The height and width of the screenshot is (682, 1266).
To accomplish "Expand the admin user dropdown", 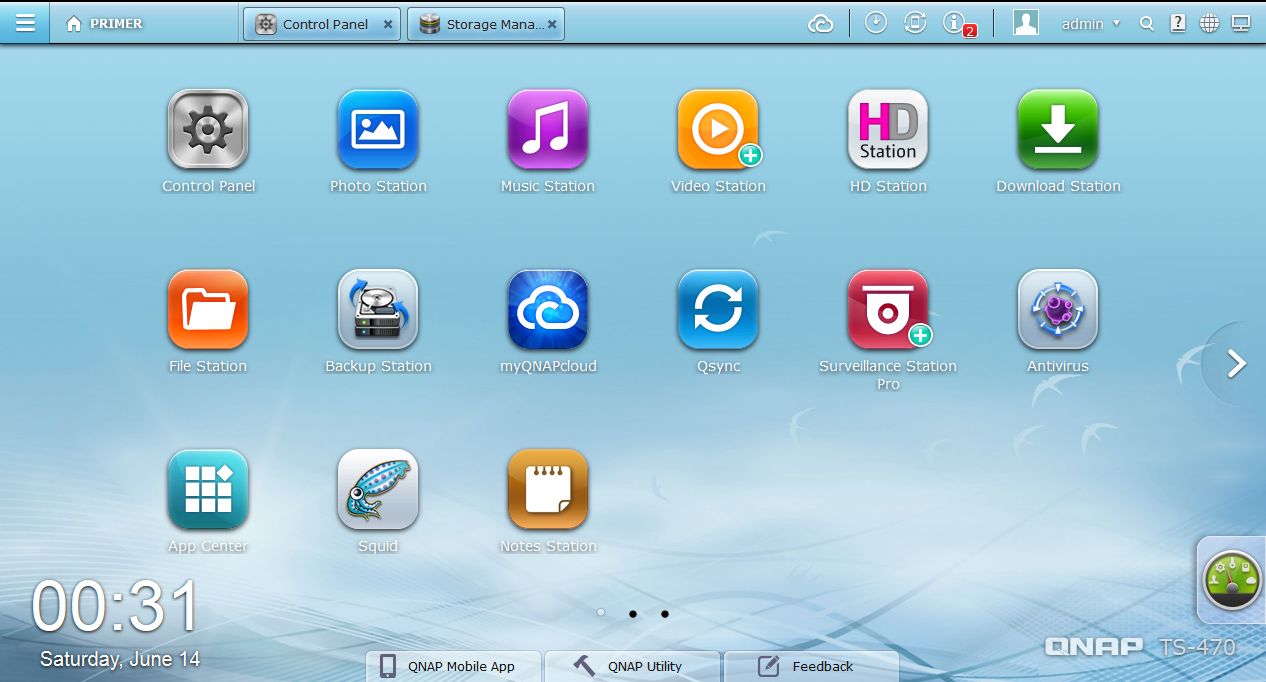I will pyautogui.click(x=1090, y=24).
